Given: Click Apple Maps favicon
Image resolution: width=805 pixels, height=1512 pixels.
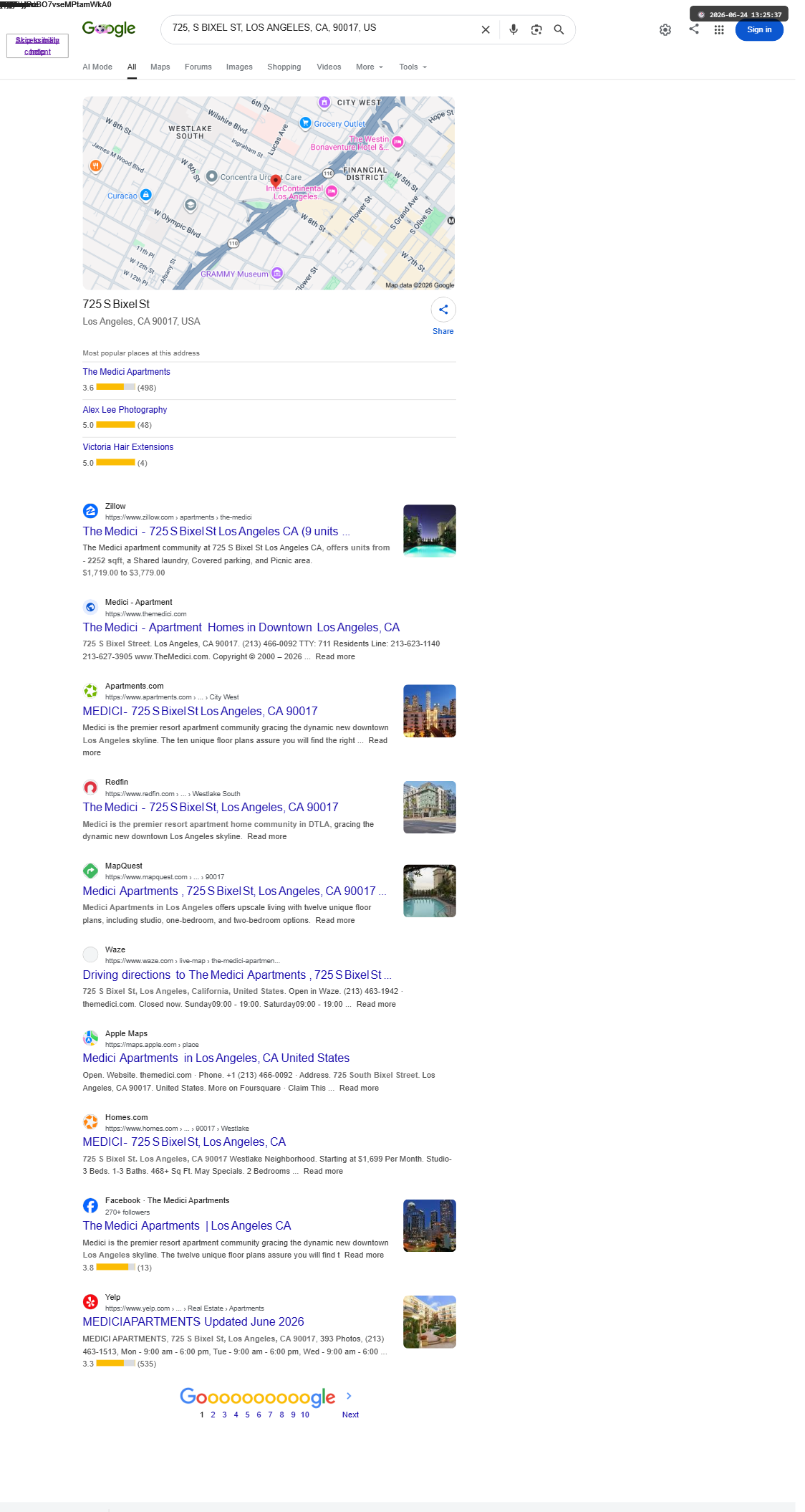Looking at the screenshot, I should (x=90, y=1038).
